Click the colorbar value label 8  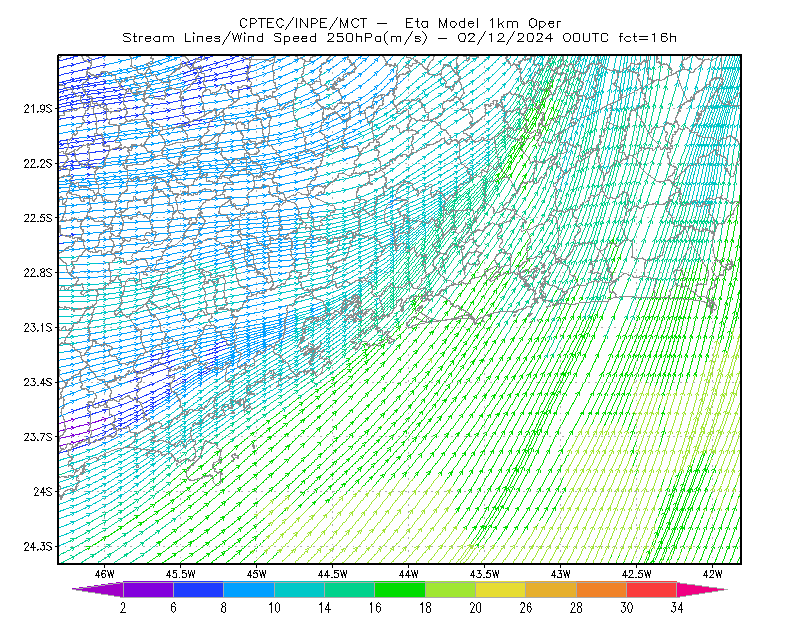pyautogui.click(x=223, y=608)
